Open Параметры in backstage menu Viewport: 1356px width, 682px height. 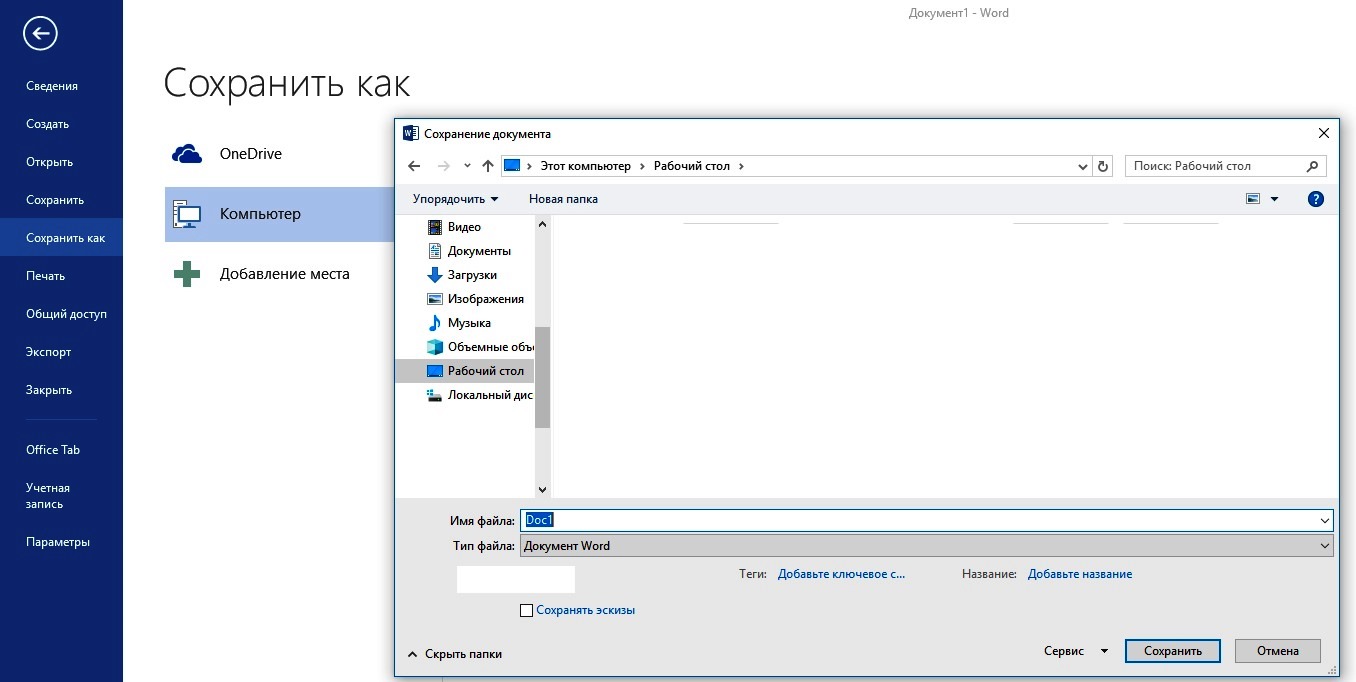[x=58, y=542]
